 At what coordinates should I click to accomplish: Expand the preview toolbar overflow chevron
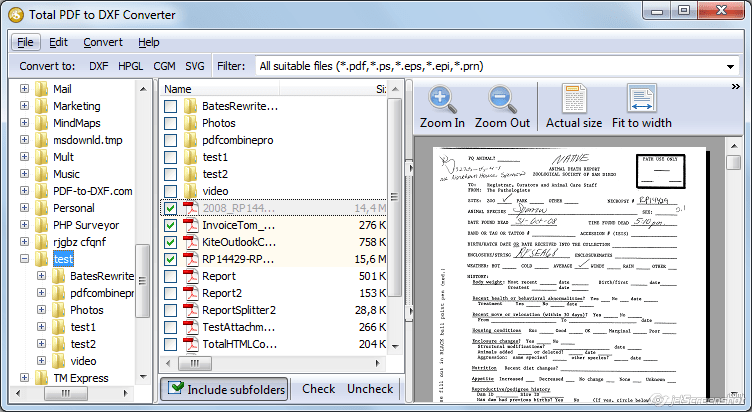[735, 86]
